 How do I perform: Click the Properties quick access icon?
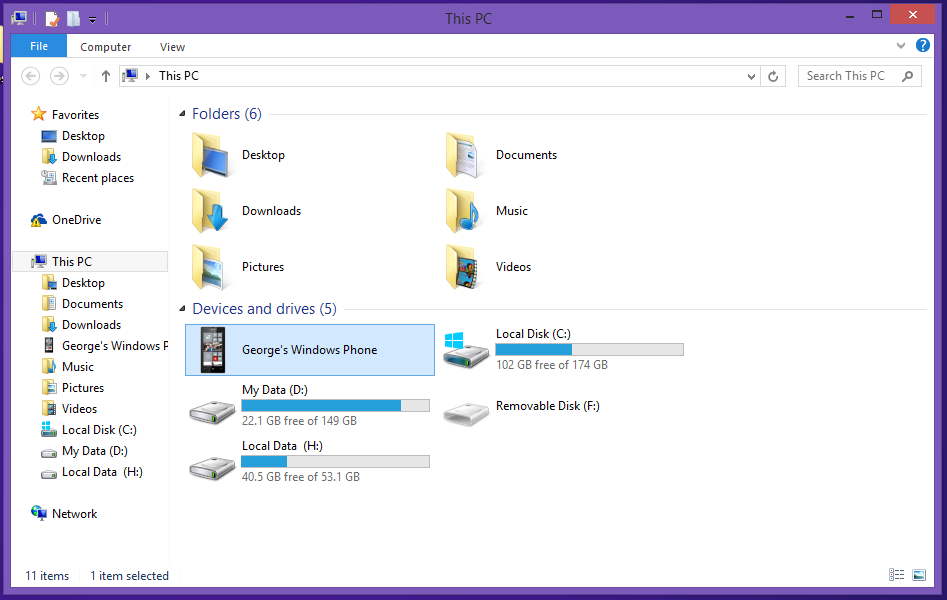pyautogui.click(x=53, y=19)
